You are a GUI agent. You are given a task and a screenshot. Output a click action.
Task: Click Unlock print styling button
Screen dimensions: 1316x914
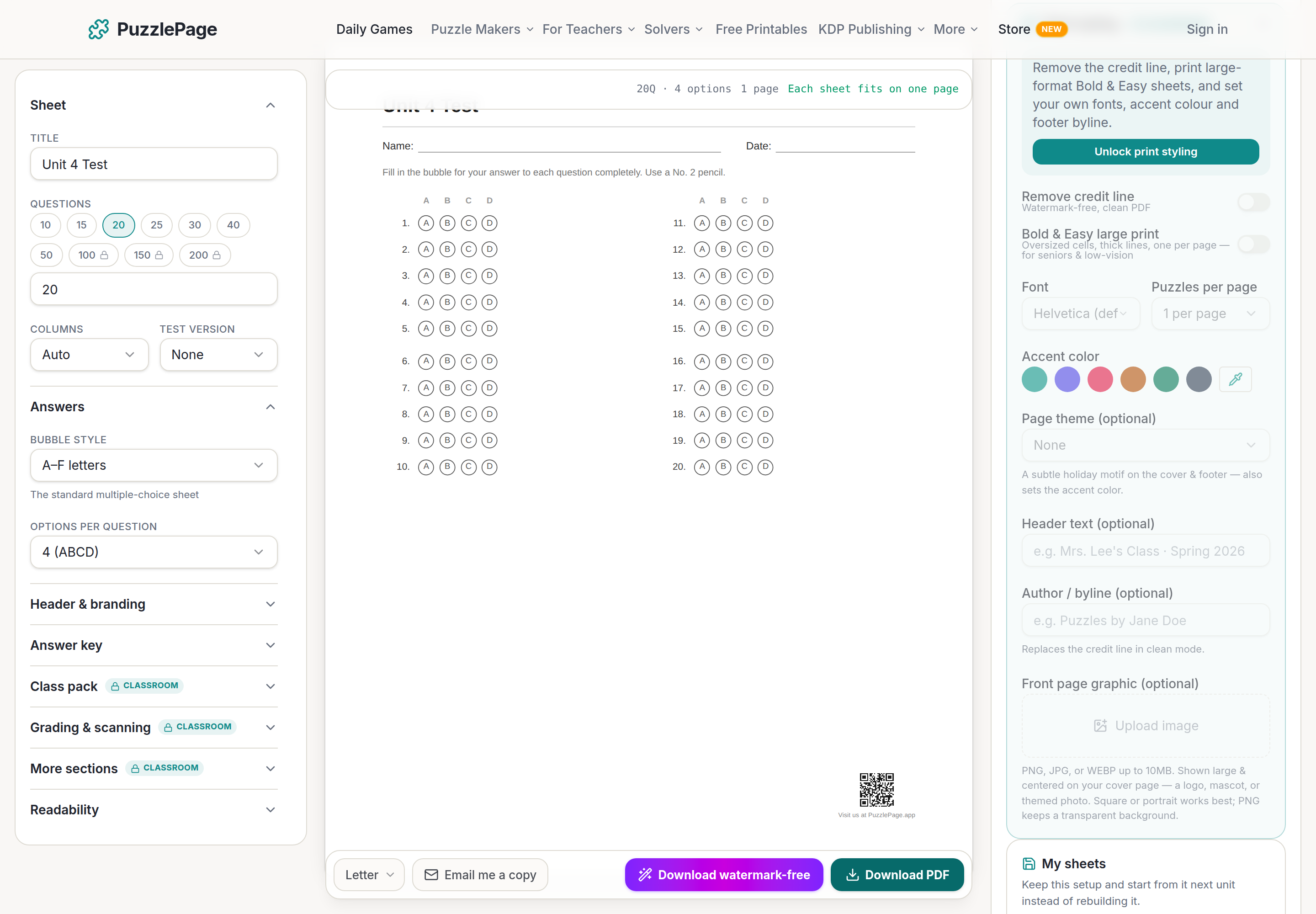(x=1146, y=152)
